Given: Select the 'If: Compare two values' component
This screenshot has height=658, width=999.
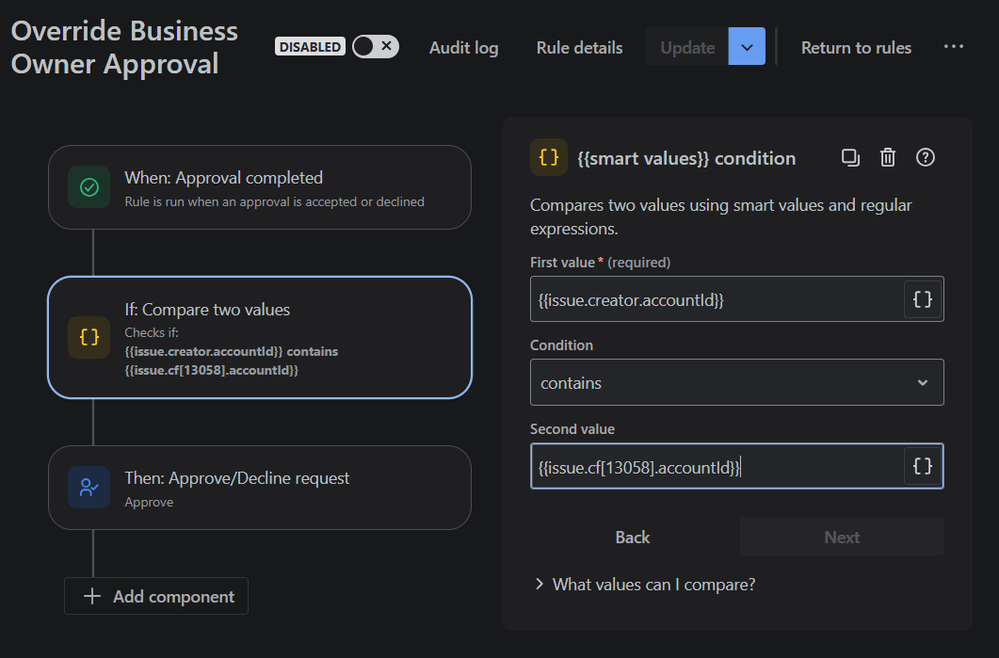Looking at the screenshot, I should (260, 338).
